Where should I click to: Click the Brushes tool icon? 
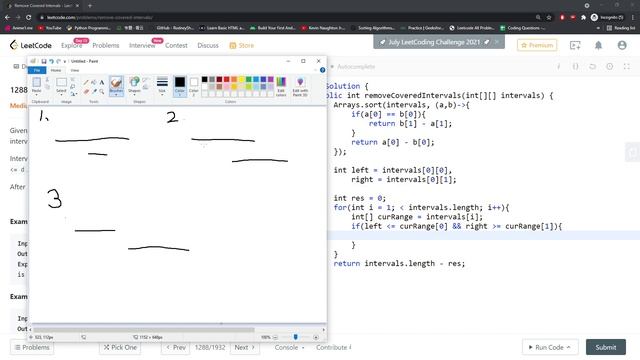click(116, 83)
